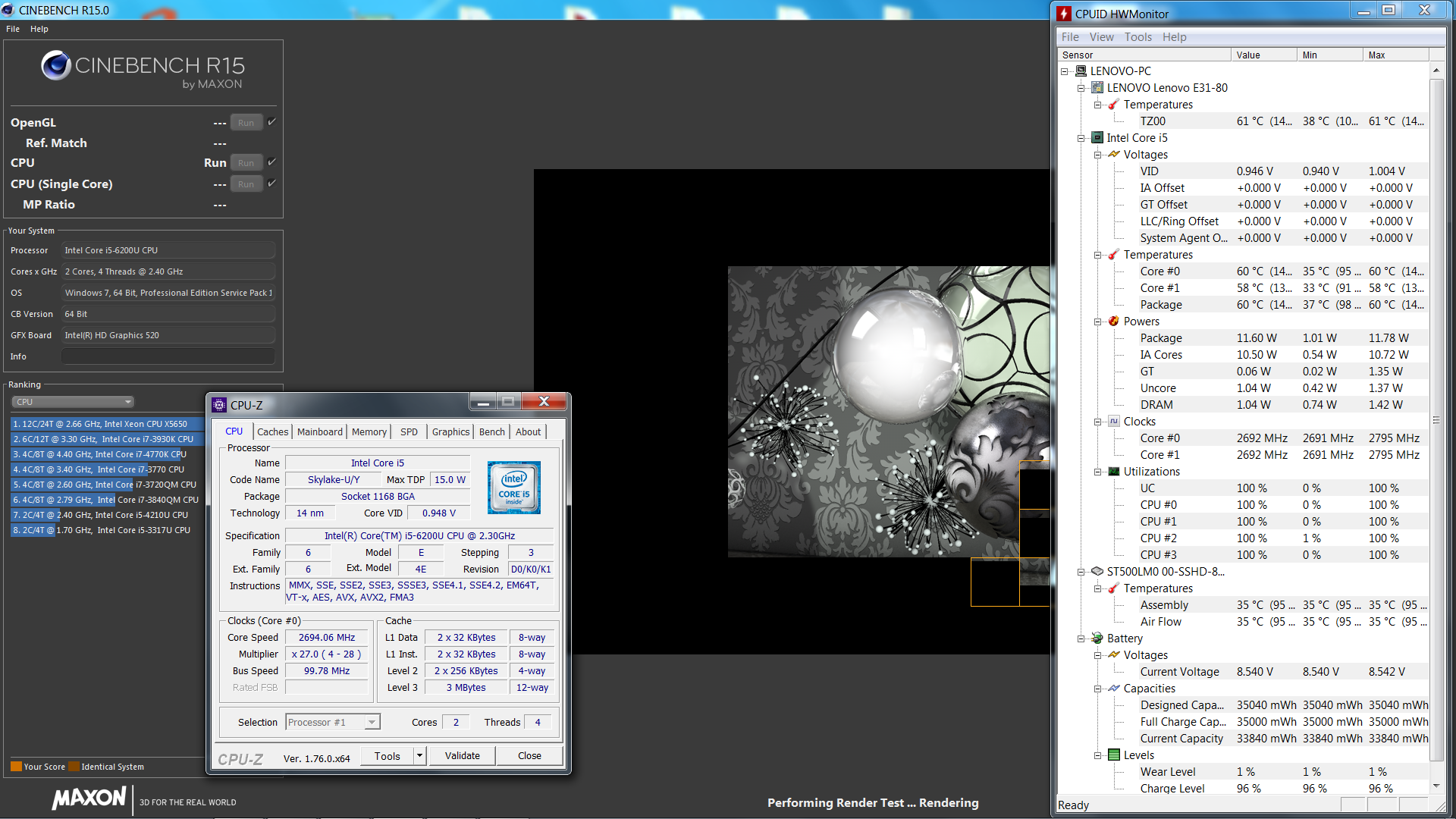1456x819 pixels.
Task: Open the Processor #1 selection dropdown
Action: point(333,722)
